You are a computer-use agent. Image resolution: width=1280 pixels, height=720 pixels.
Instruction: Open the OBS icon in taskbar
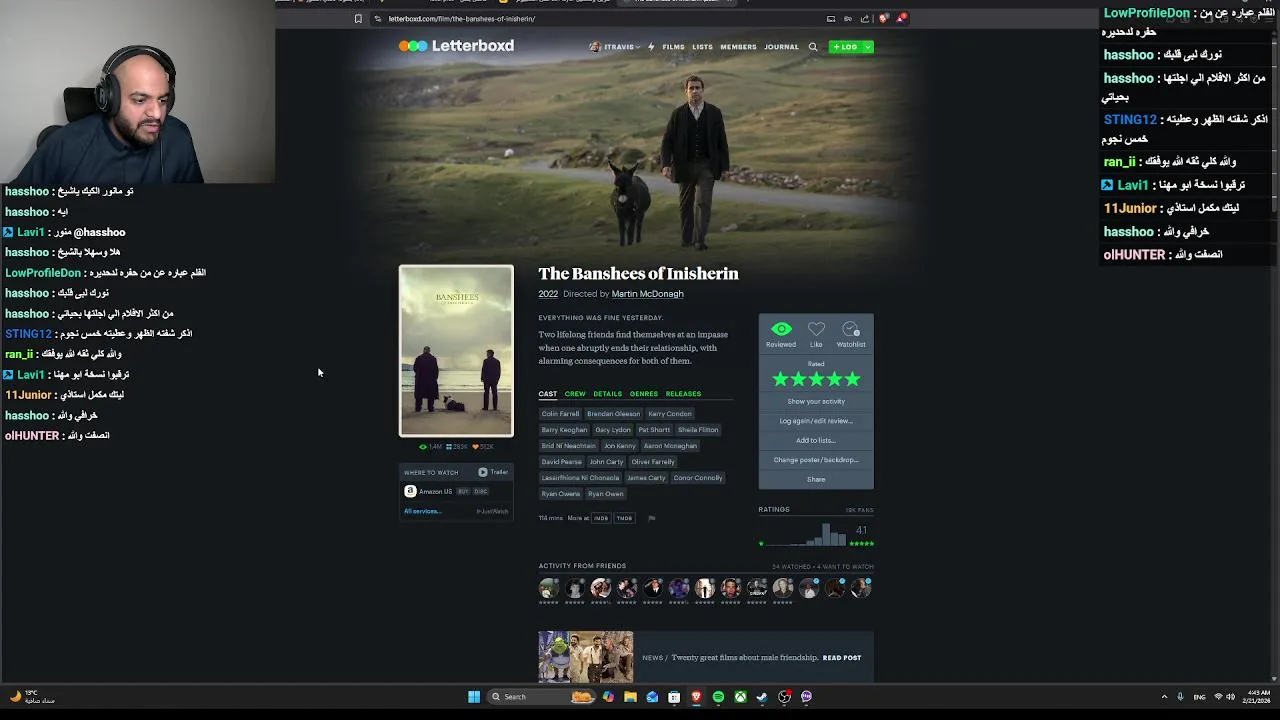tap(784, 697)
